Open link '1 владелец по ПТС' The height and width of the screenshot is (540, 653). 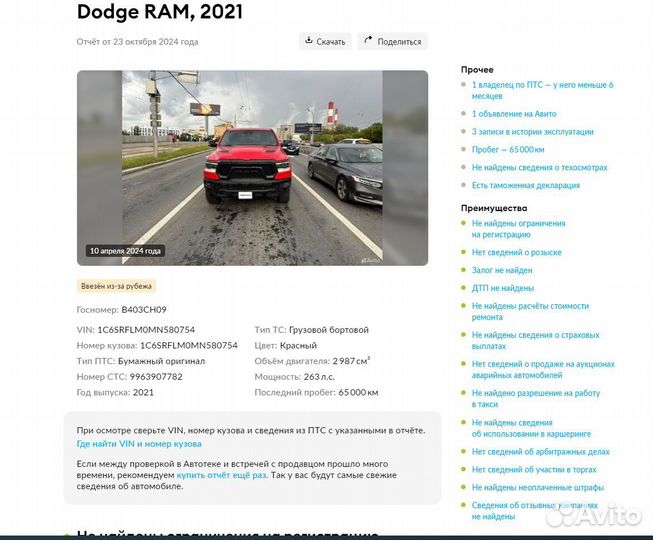pyautogui.click(x=542, y=90)
